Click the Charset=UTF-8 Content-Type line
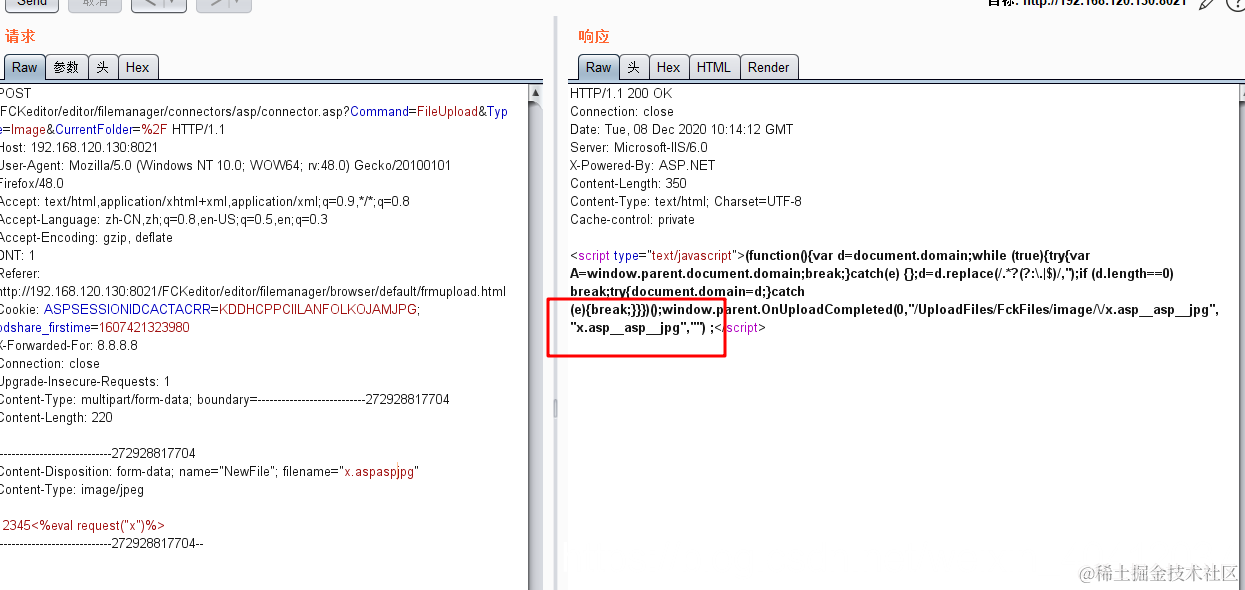Screen dimensions: 1245x590 (x=686, y=201)
